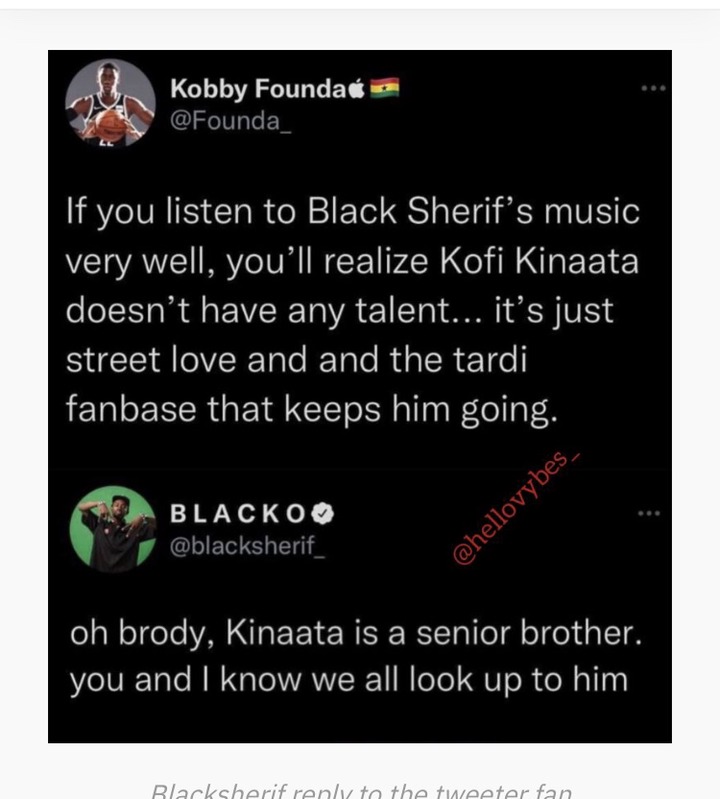Open Kobby Founda's profile picture
Screen dimensions: 720x799
pyautogui.click(x=111, y=103)
